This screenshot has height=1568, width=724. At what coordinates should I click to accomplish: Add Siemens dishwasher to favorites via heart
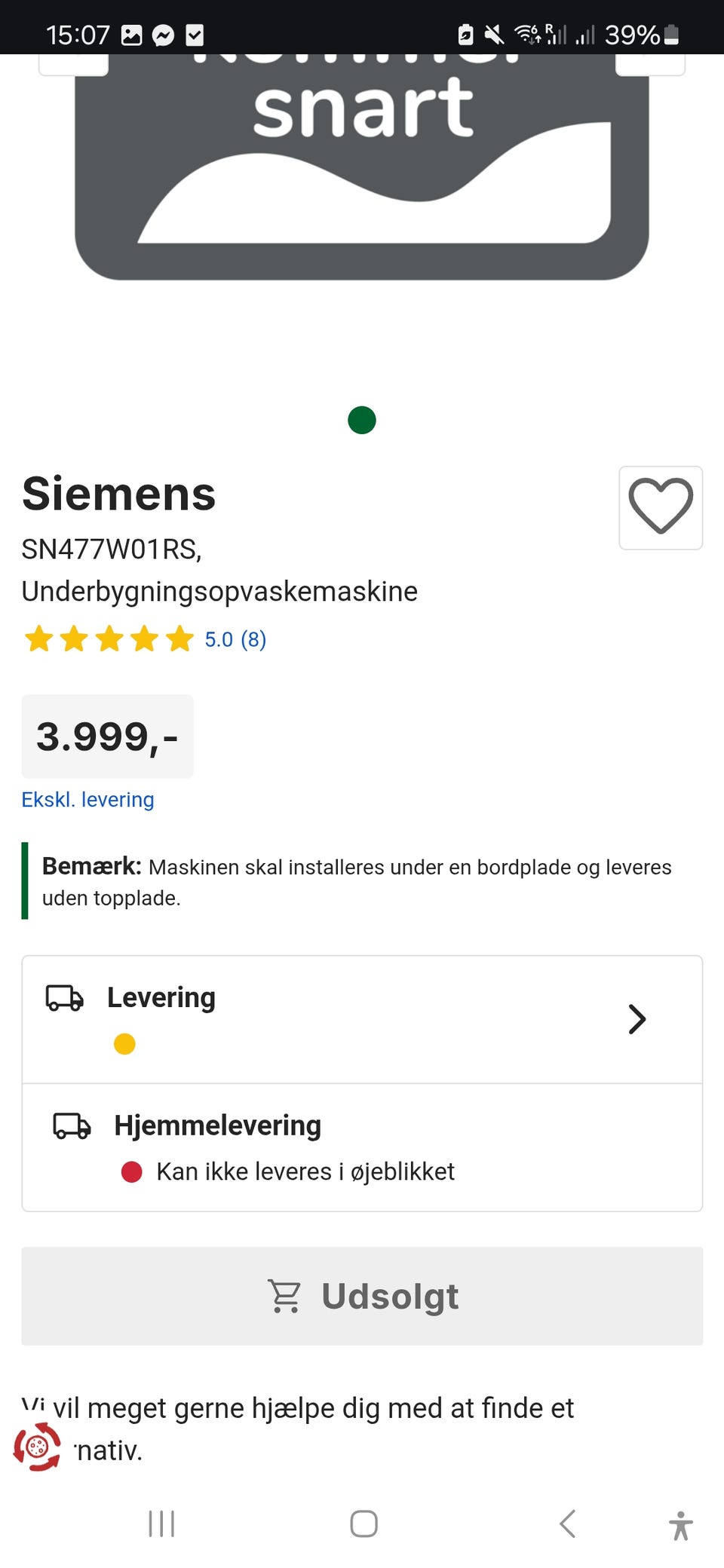pyautogui.click(x=661, y=507)
